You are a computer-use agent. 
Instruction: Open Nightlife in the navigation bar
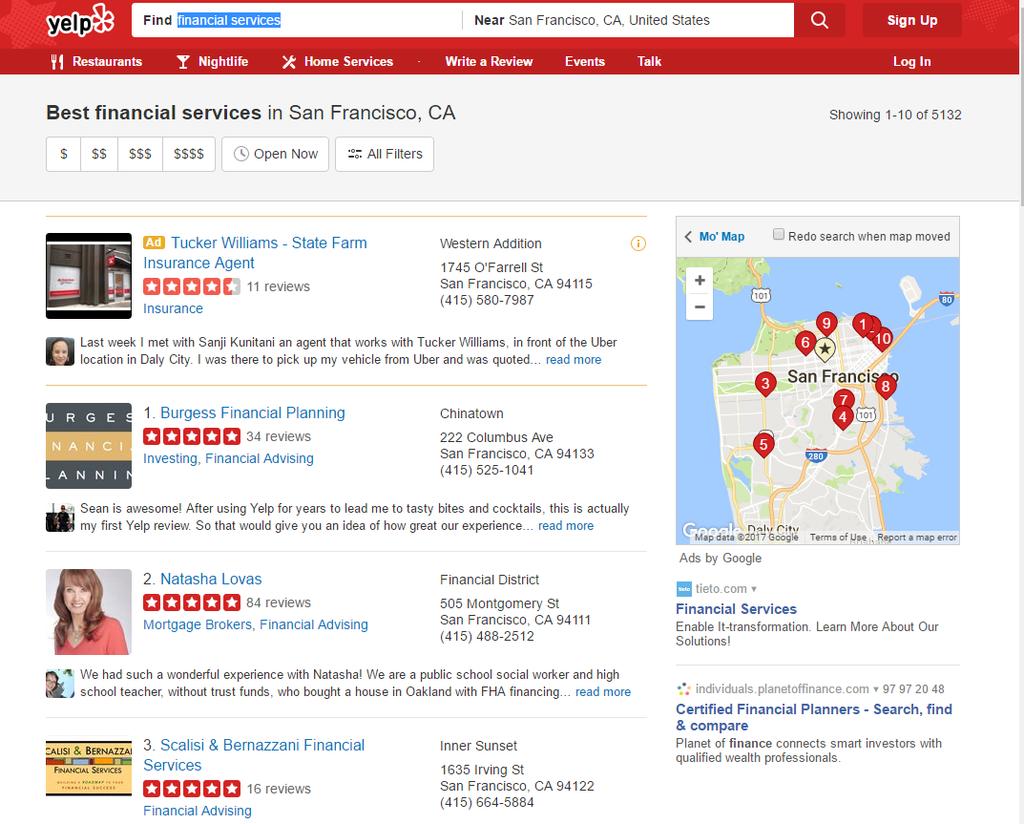[x=212, y=61]
